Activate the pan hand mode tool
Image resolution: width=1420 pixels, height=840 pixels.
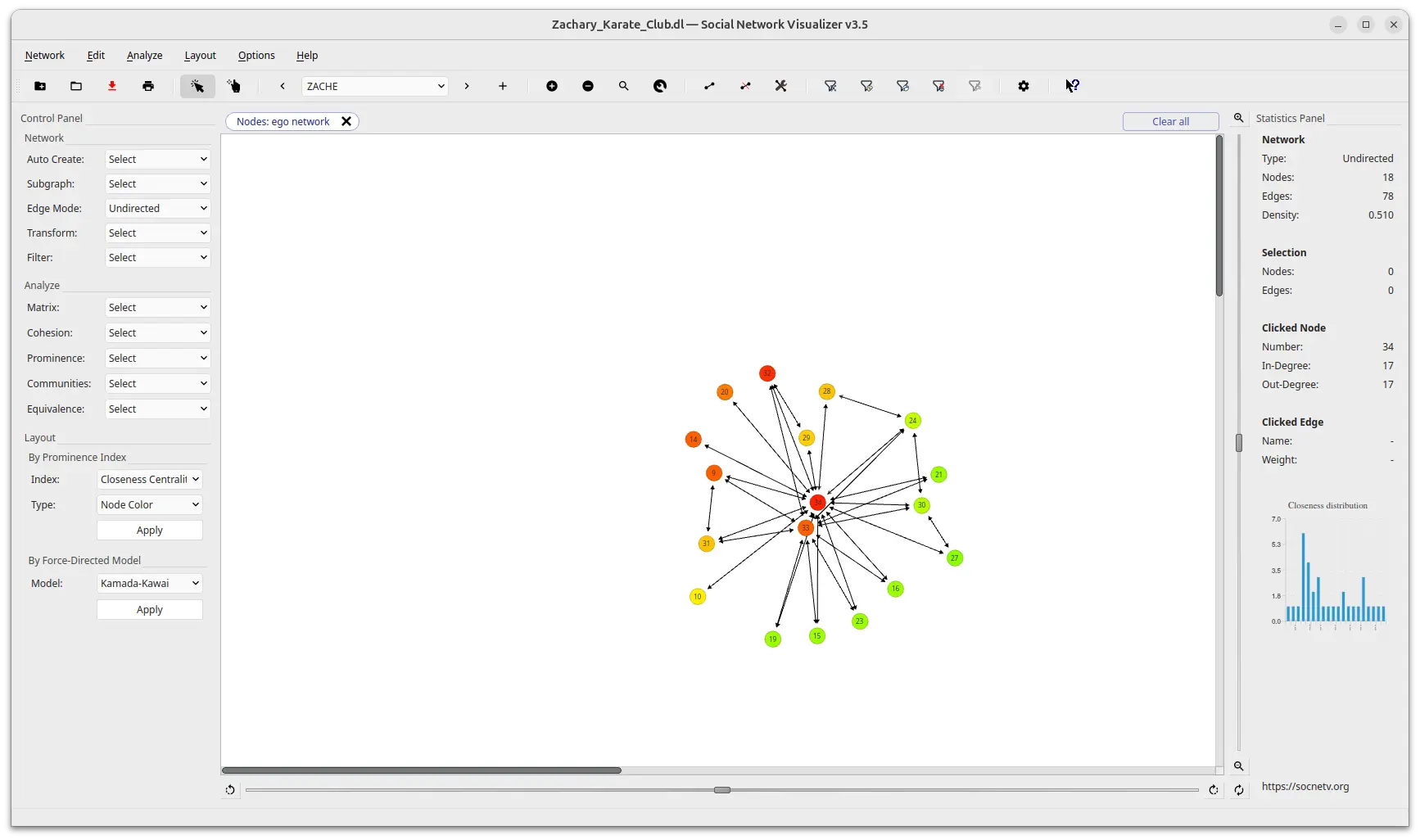234,86
